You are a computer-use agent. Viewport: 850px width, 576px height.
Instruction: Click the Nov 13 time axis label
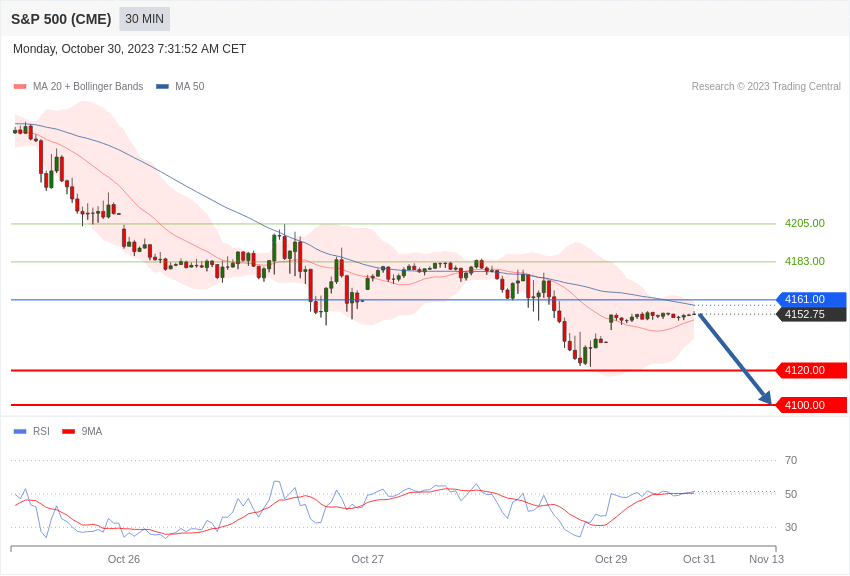[766, 559]
